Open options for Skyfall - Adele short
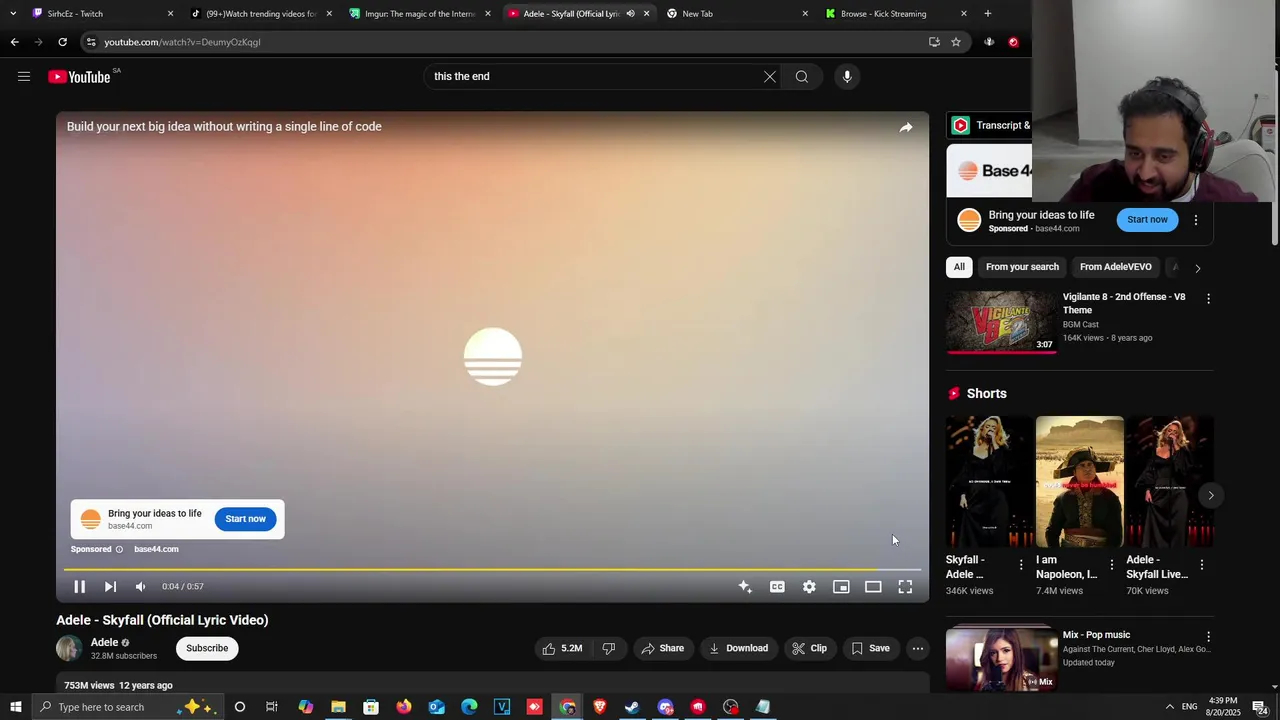 coord(1021,565)
